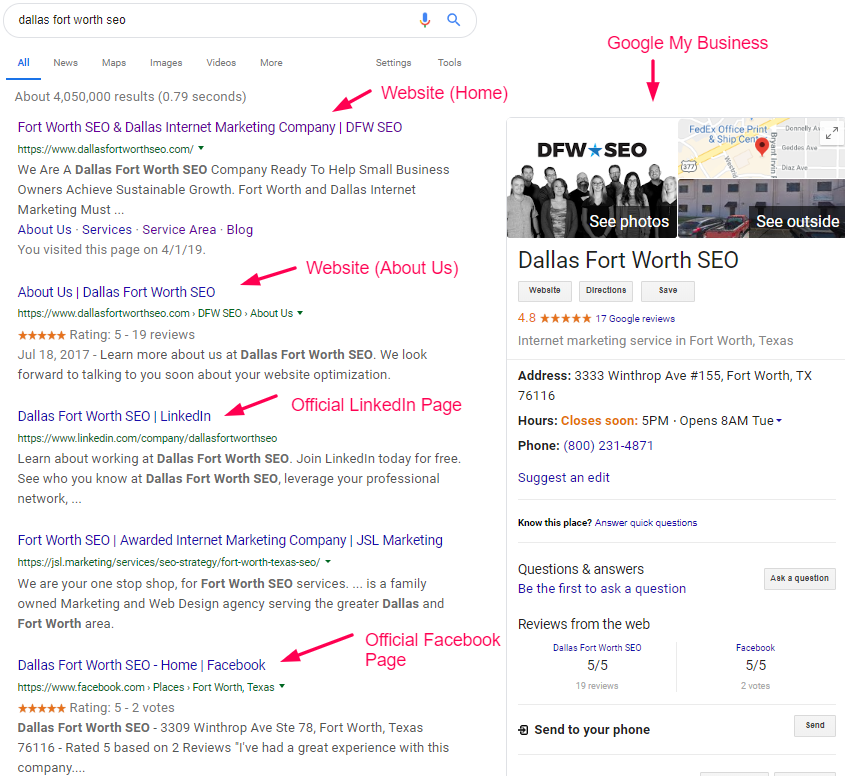Click the Website button in business panel
845x776 pixels.
(x=545, y=291)
